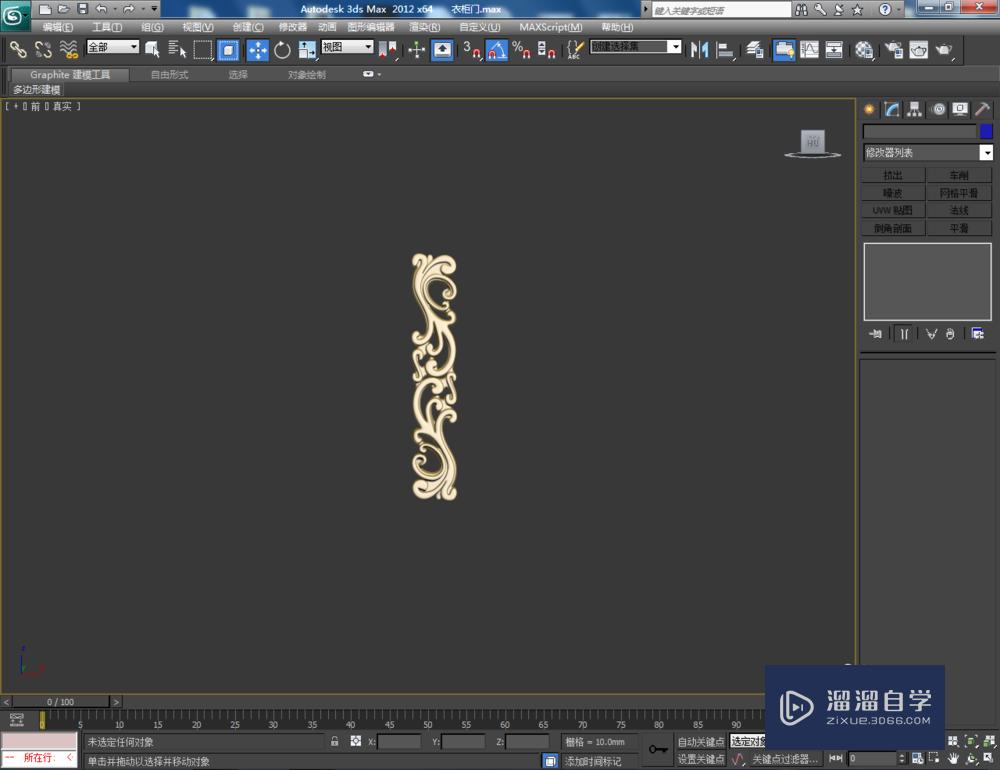Open the 渲染(R) menu
This screenshot has height=770, width=1000.
coord(425,27)
